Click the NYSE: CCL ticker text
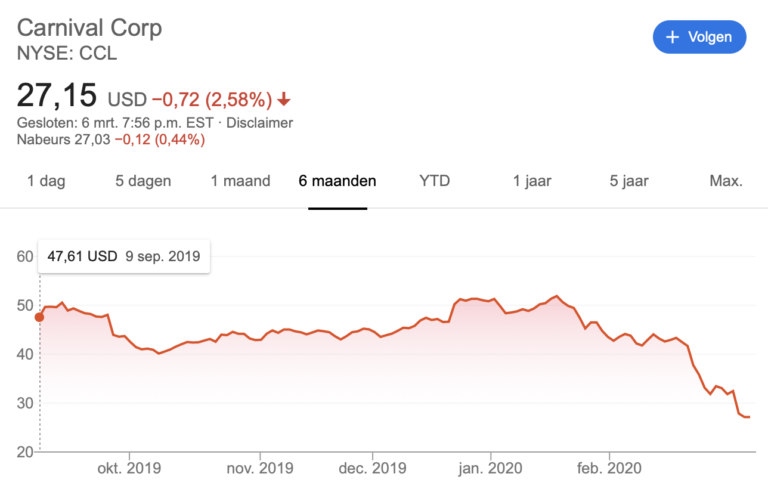 click(x=67, y=53)
